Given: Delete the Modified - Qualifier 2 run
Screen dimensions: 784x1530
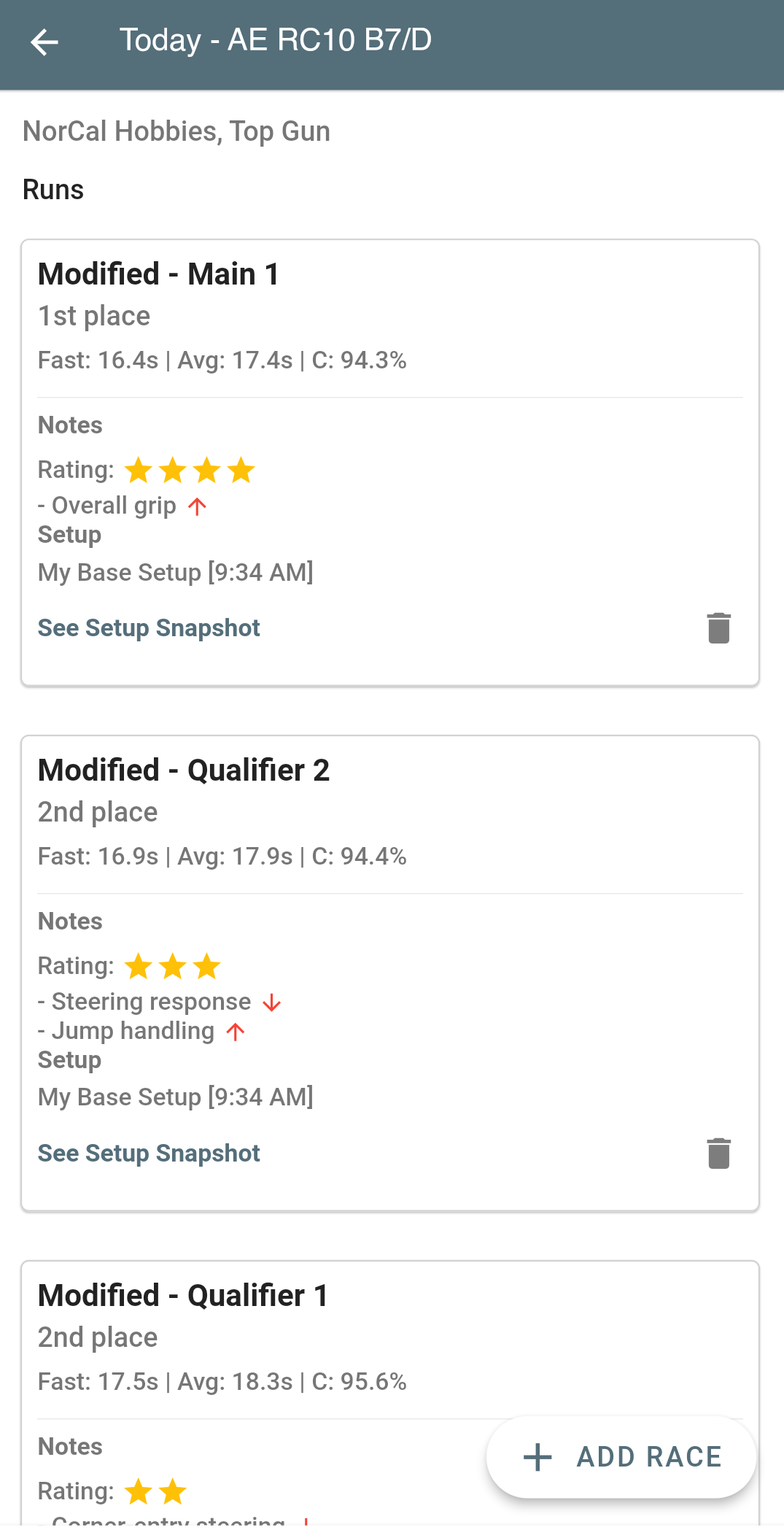Looking at the screenshot, I should click(x=718, y=1154).
